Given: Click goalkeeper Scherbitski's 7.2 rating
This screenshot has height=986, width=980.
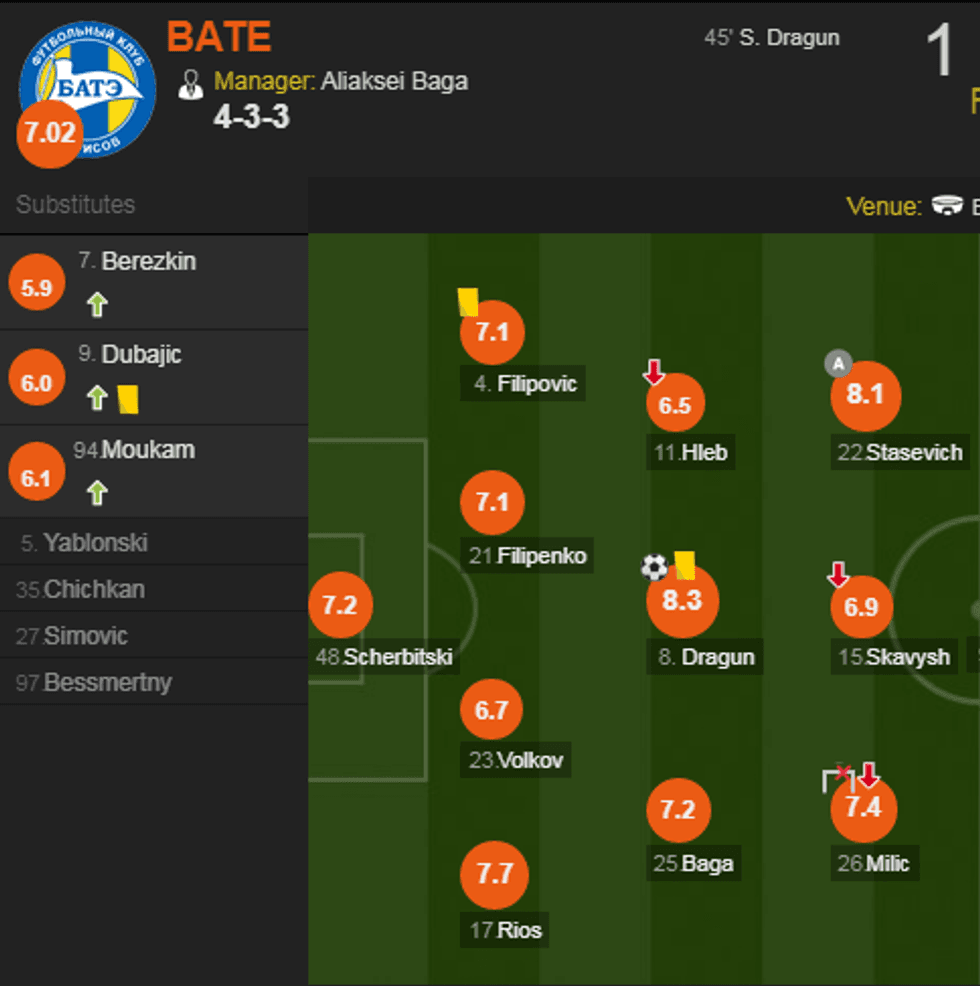Looking at the screenshot, I should coord(340,605).
